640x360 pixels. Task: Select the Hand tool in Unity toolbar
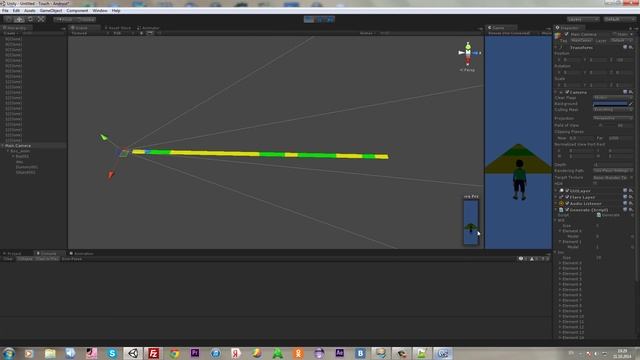[x=8, y=19]
